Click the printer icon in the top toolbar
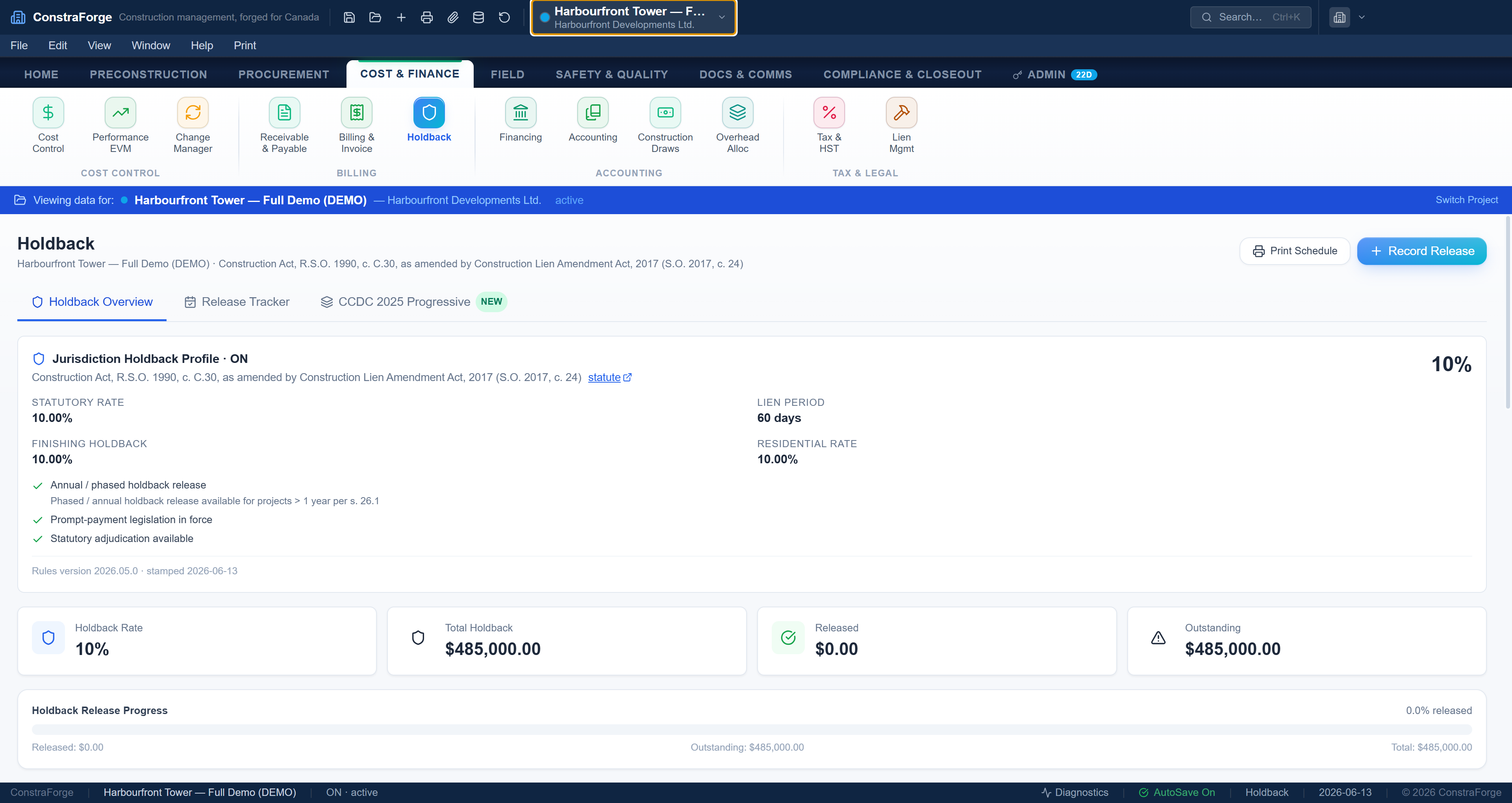The height and width of the screenshot is (803, 1512). (x=427, y=17)
